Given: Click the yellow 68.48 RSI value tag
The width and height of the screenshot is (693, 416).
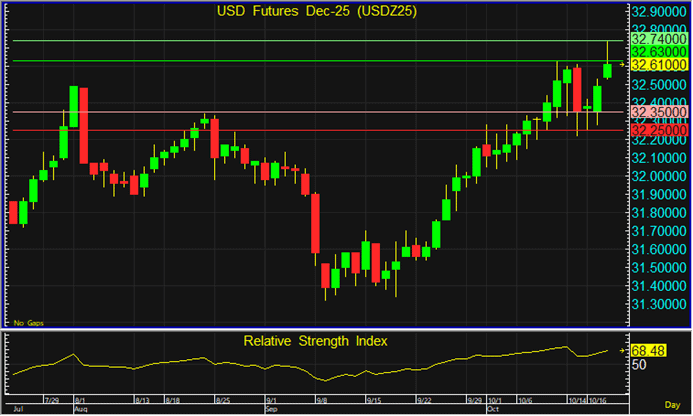Looking at the screenshot, I should click(650, 351).
